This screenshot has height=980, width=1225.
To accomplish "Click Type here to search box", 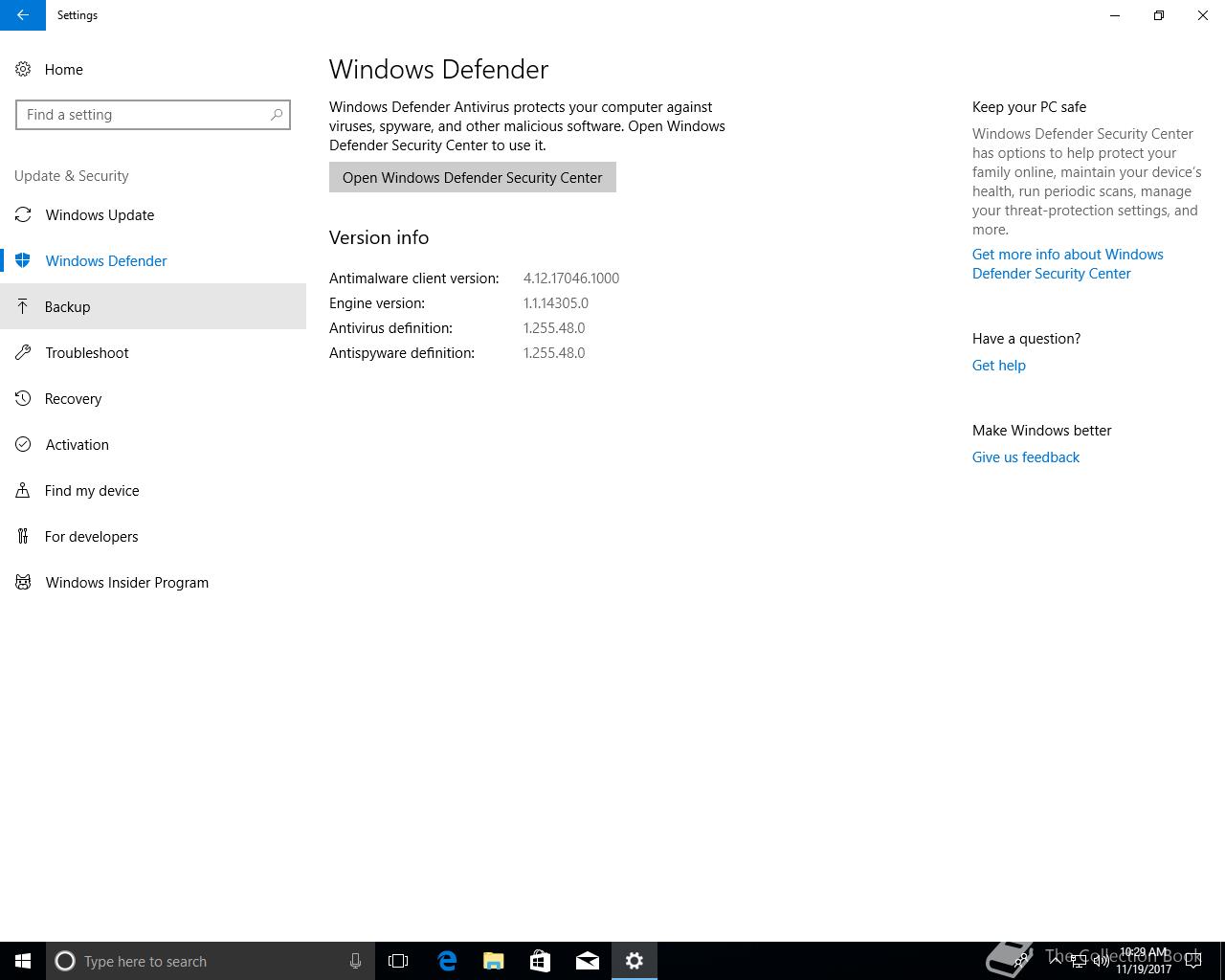I will pos(211,961).
